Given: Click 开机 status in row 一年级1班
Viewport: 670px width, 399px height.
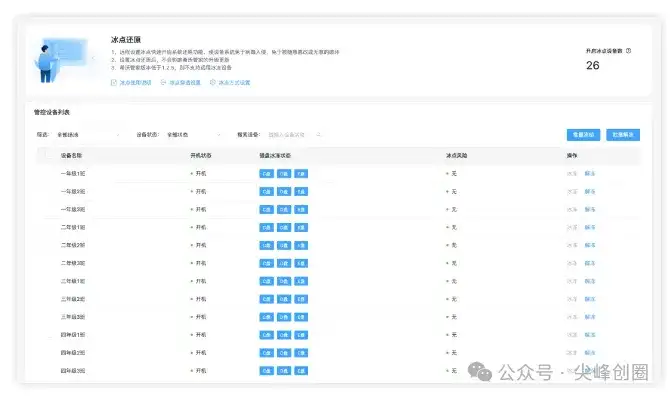Looking at the screenshot, I should pyautogui.click(x=201, y=173).
